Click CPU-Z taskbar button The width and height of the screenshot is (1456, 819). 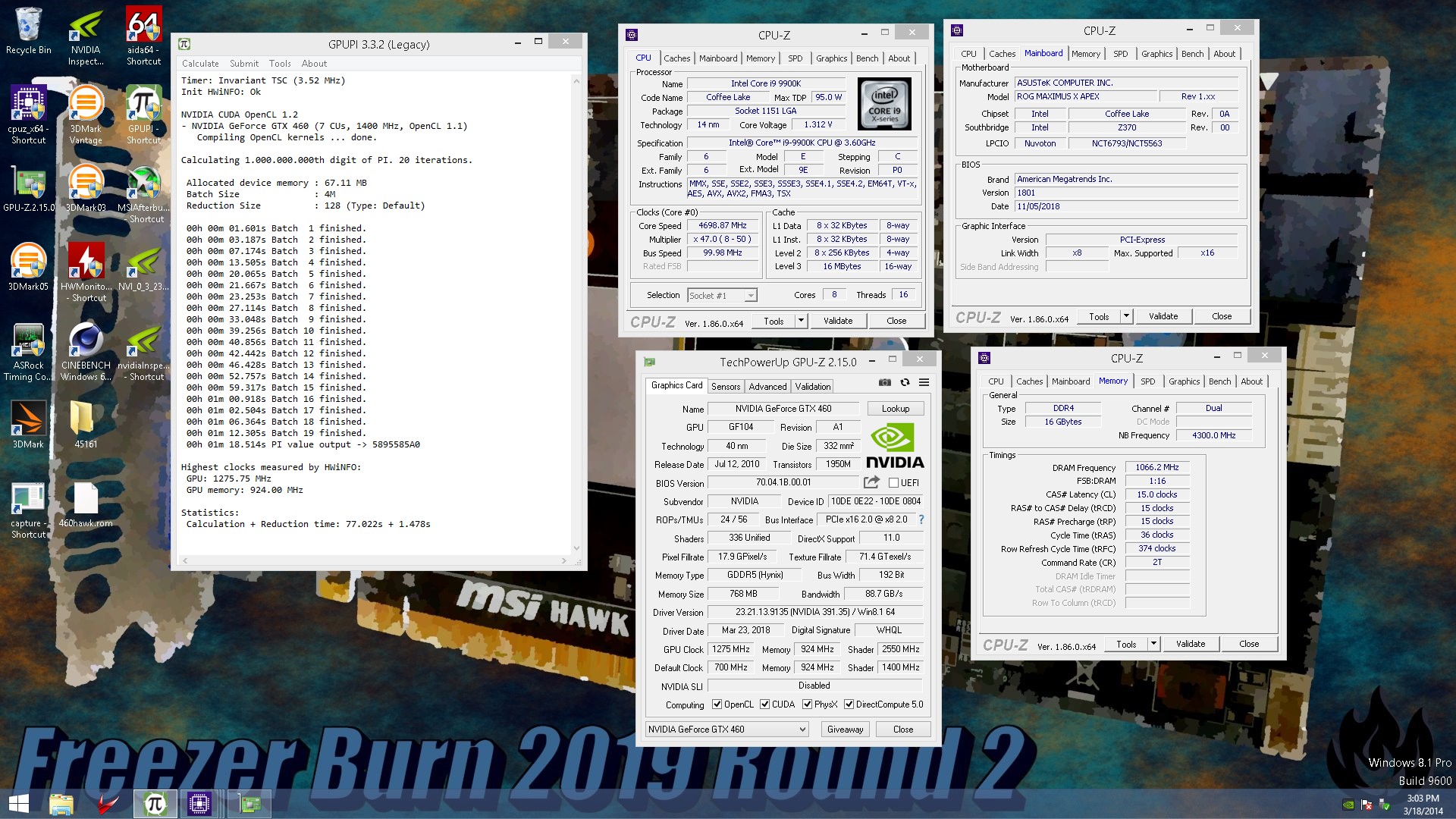[199, 804]
